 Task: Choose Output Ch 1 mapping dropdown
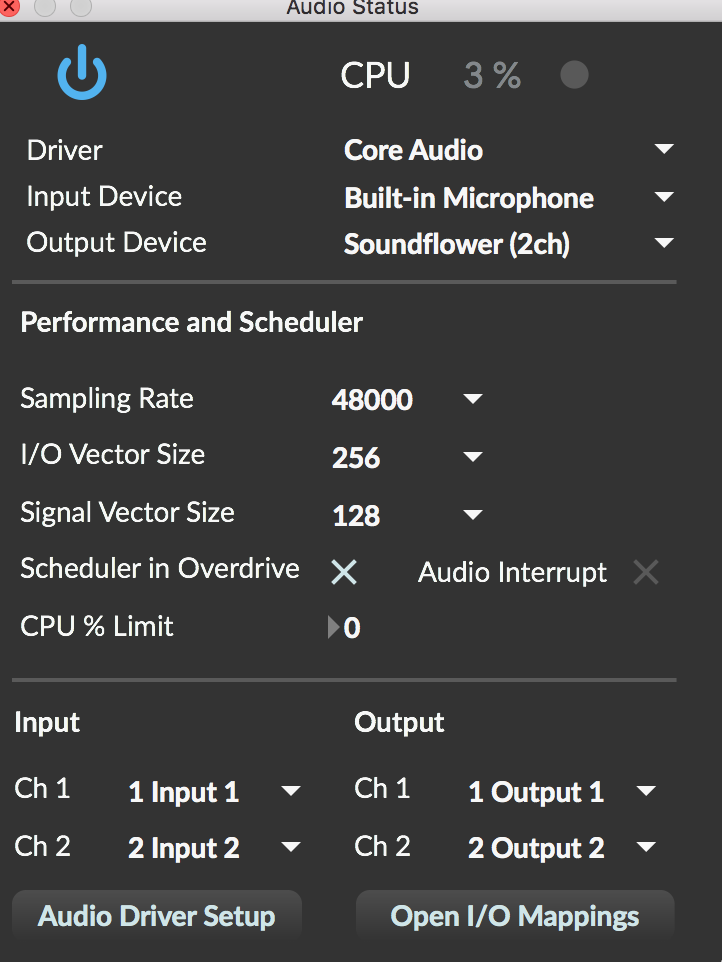[562, 791]
